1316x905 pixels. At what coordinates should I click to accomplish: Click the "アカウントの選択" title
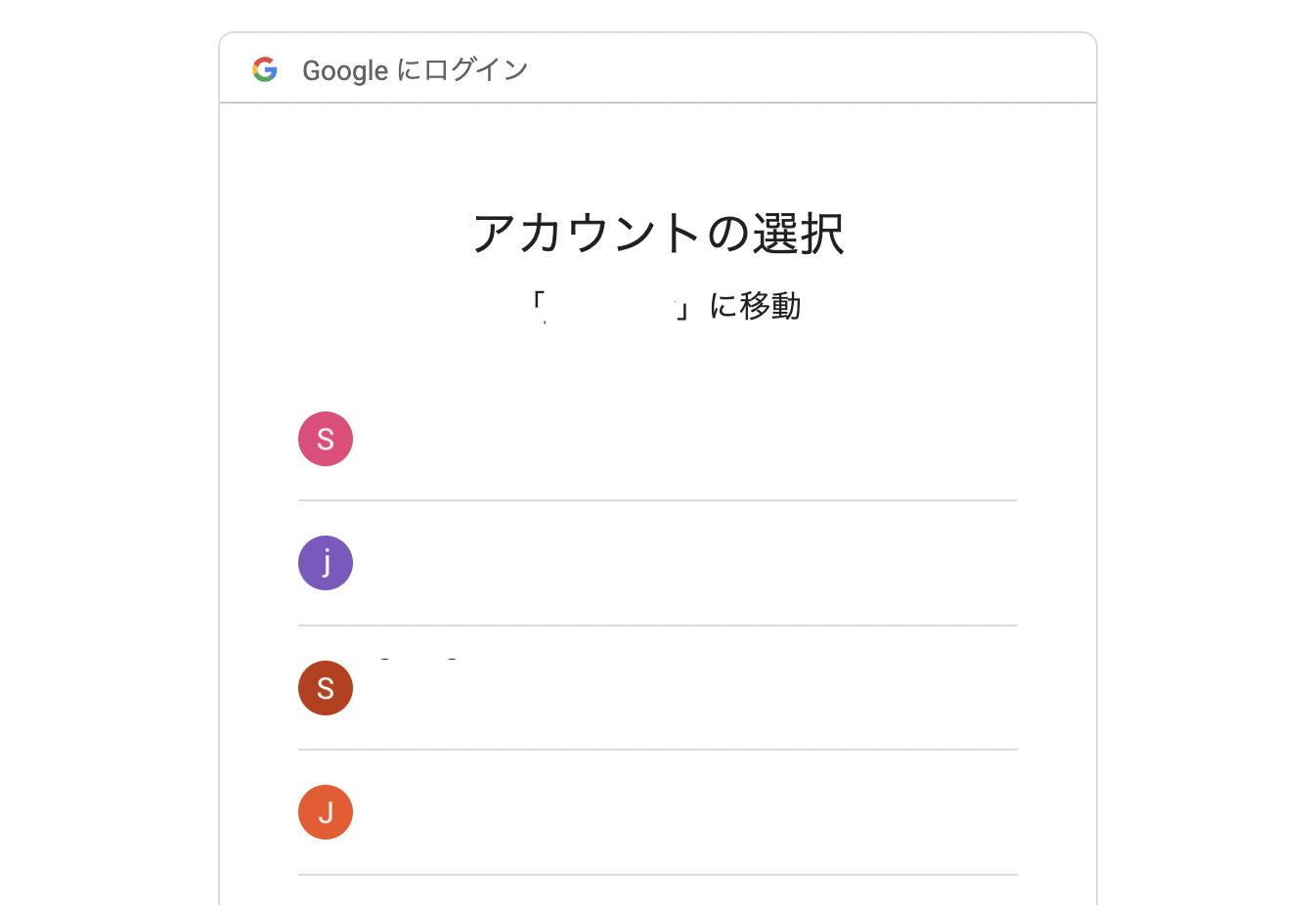(658, 233)
